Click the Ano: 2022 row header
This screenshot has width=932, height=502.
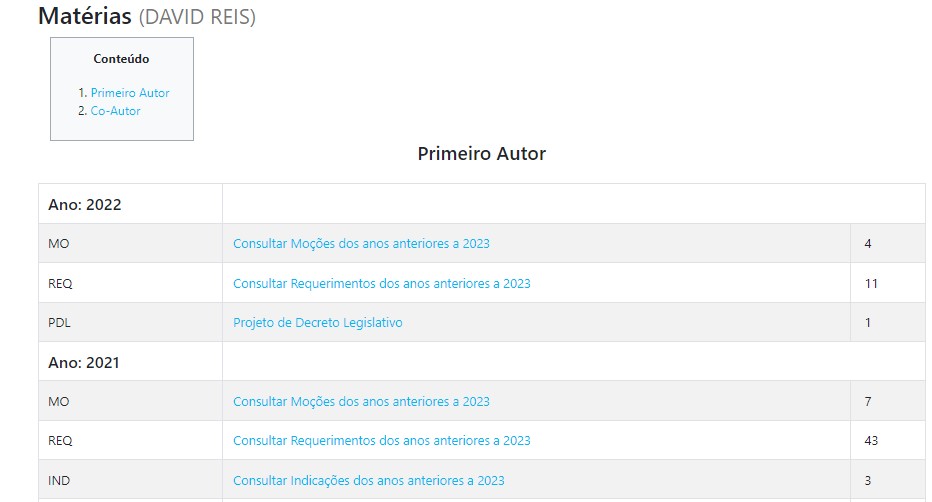point(85,205)
